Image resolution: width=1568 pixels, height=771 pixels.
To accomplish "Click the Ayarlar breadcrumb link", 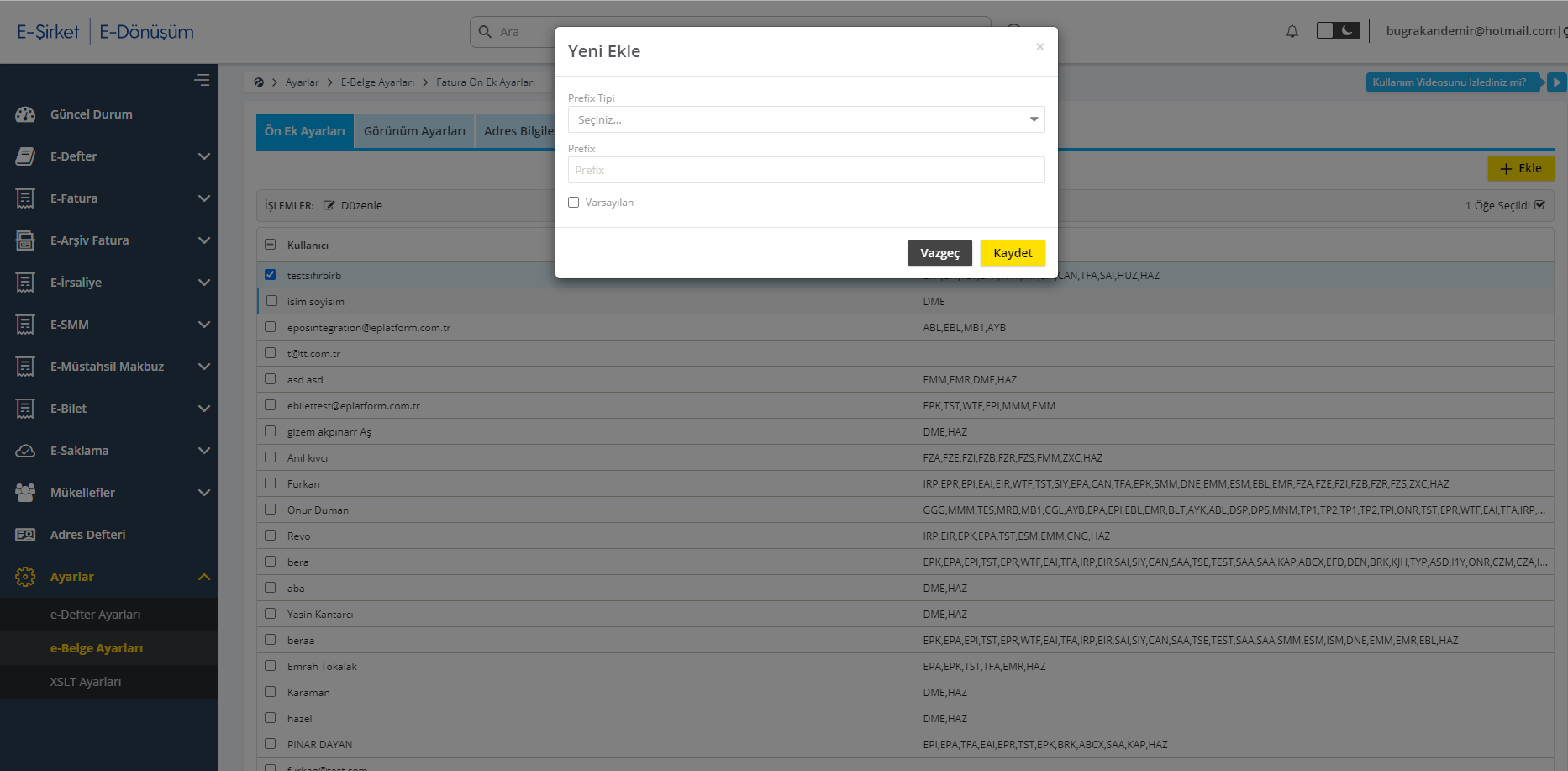I will (302, 82).
